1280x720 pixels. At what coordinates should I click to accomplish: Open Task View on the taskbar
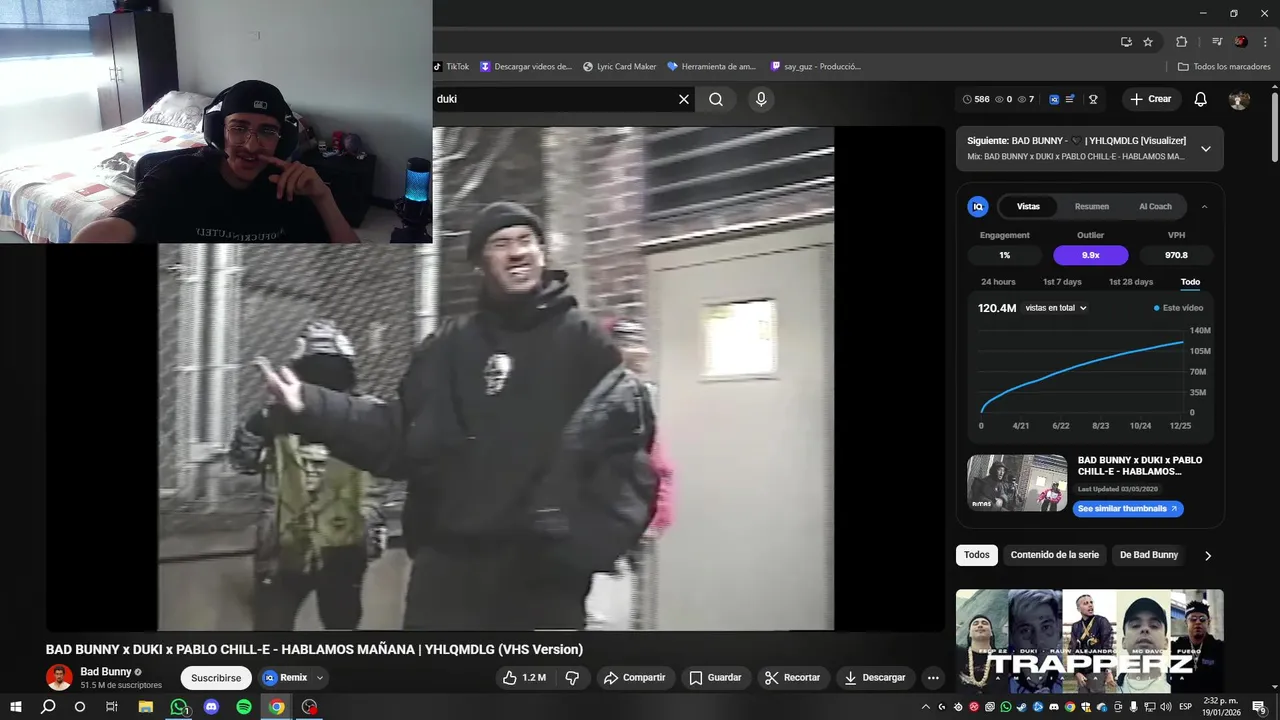pos(112,707)
